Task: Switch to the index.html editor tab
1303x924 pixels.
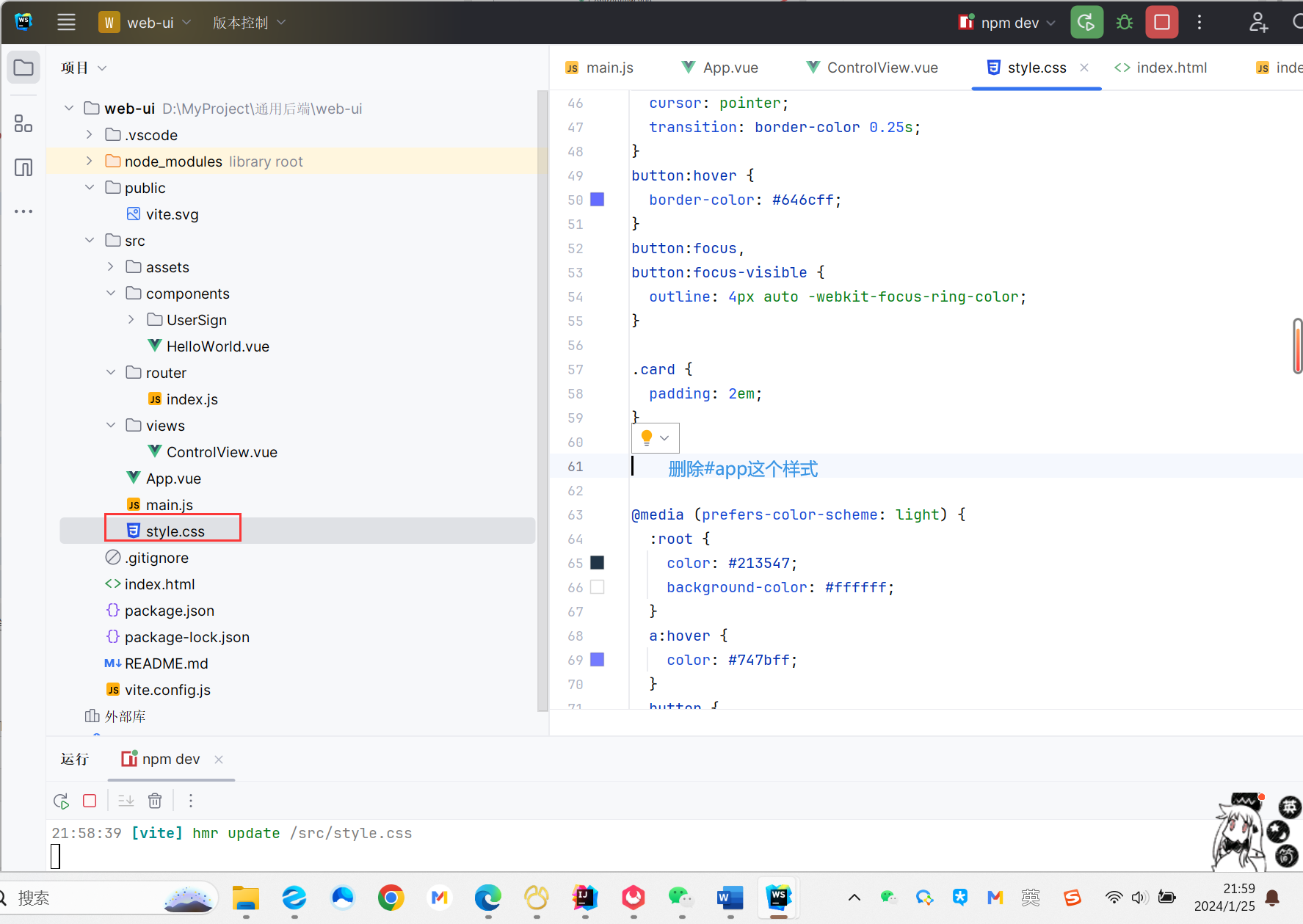Action: [1161, 68]
